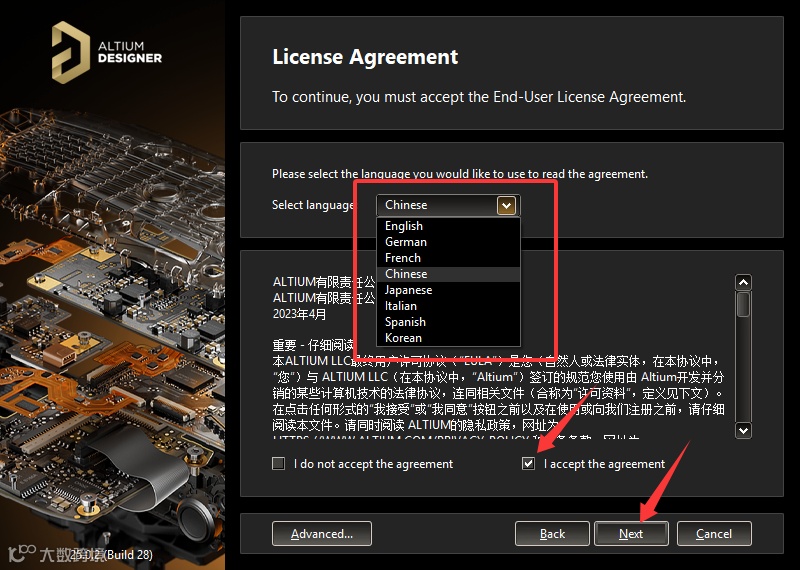
Task: Tick the I do not accept the agreement checkbox
Action: click(279, 463)
